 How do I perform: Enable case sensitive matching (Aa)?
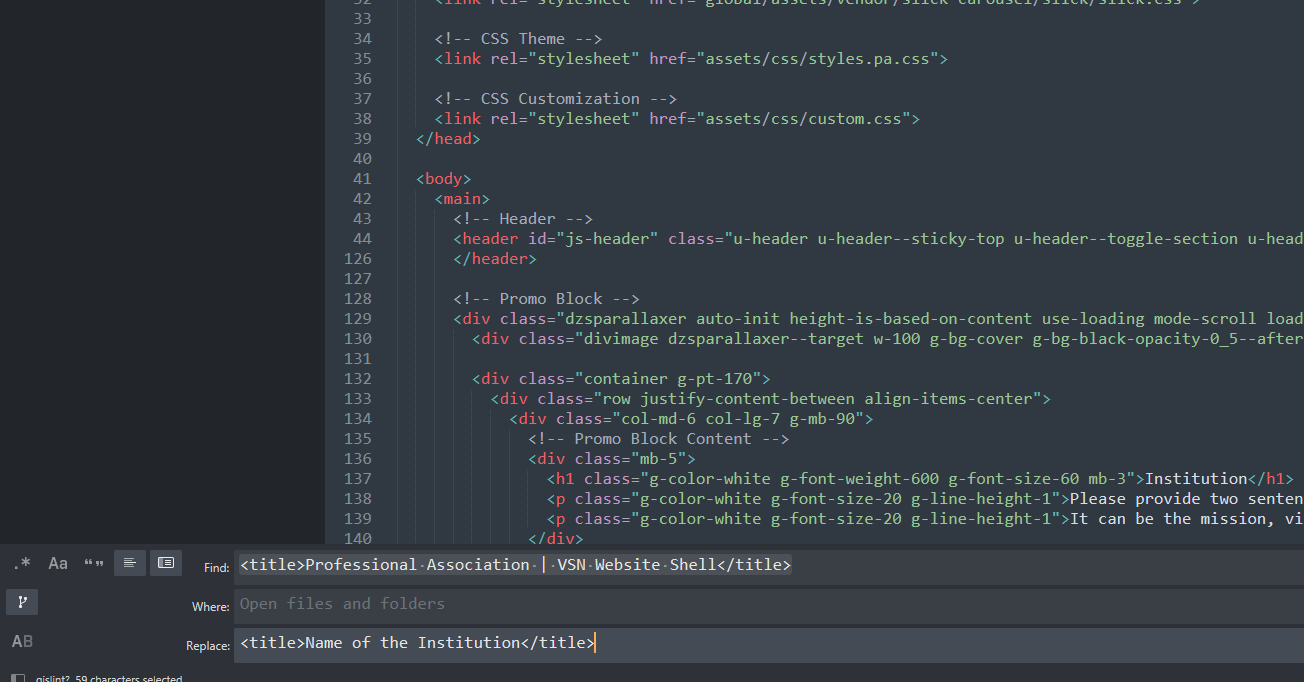click(x=58, y=564)
